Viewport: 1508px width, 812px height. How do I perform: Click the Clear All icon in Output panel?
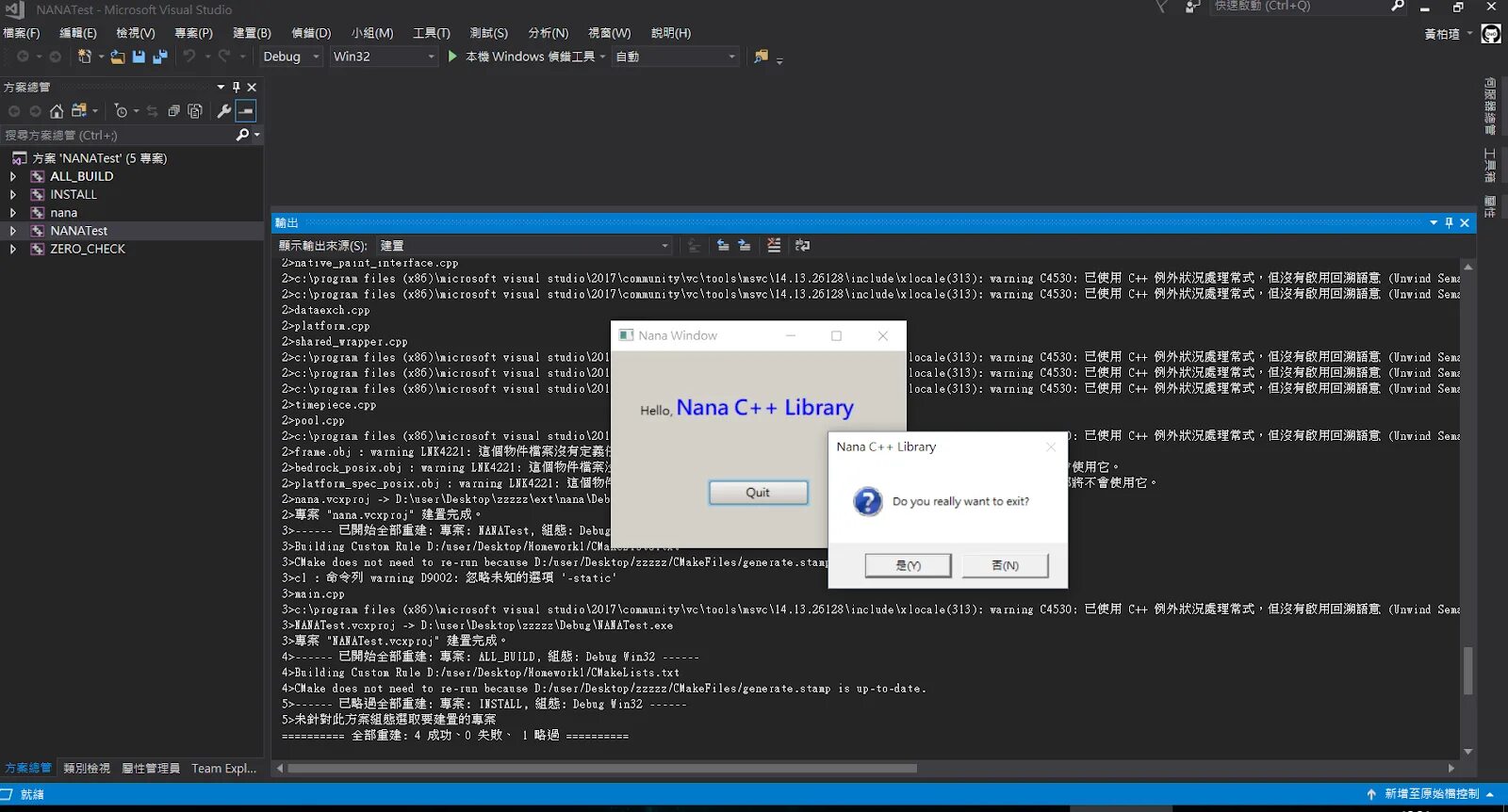pos(774,245)
